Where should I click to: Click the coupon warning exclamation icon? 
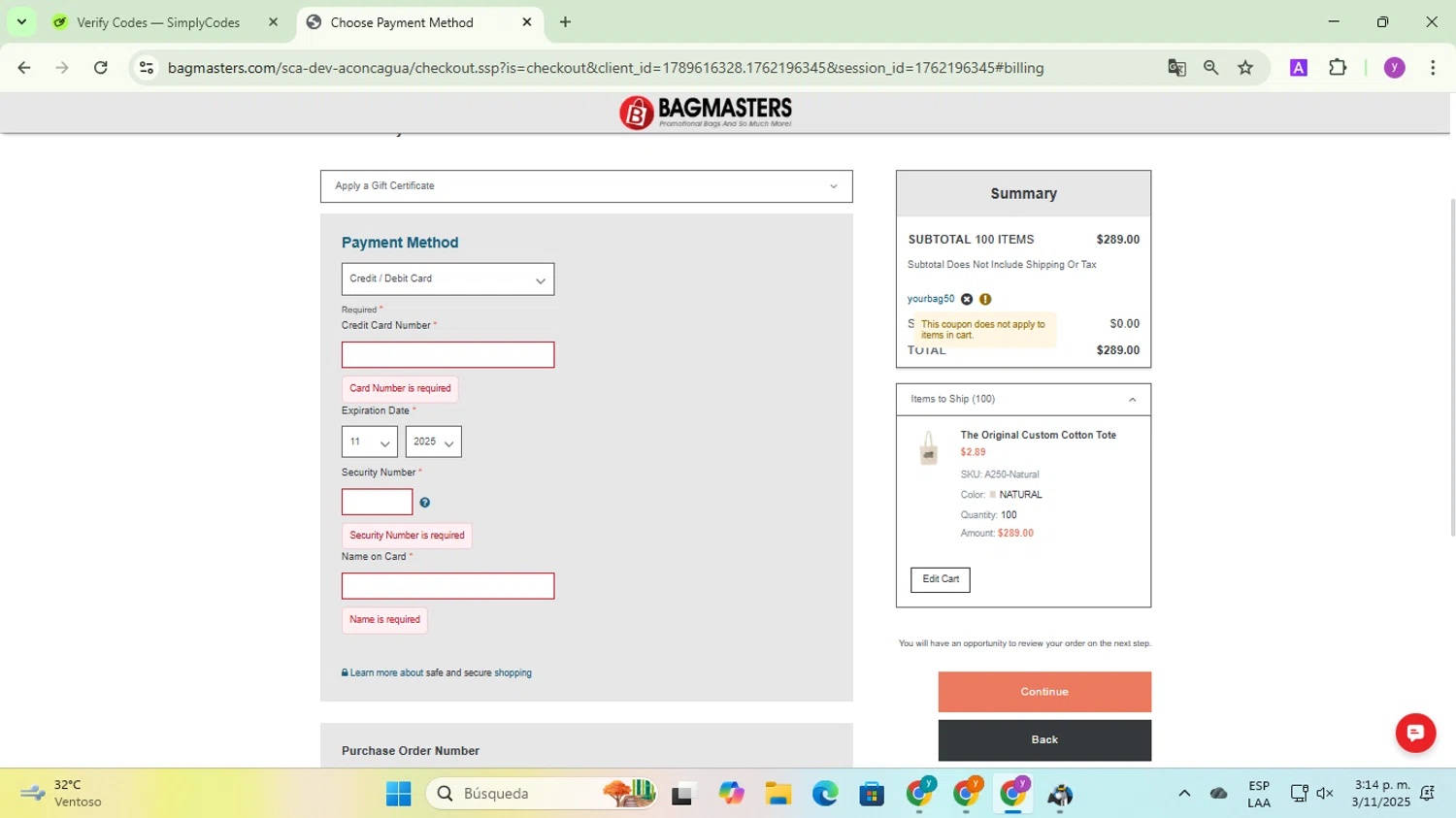[985, 299]
